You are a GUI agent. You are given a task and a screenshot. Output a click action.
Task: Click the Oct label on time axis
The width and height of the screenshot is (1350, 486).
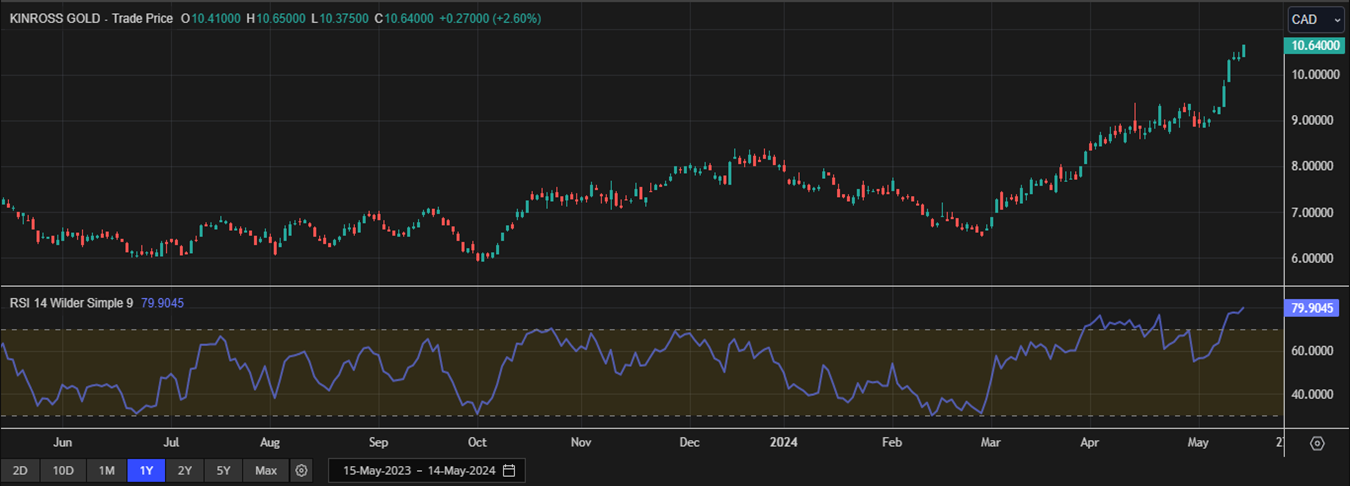477,441
